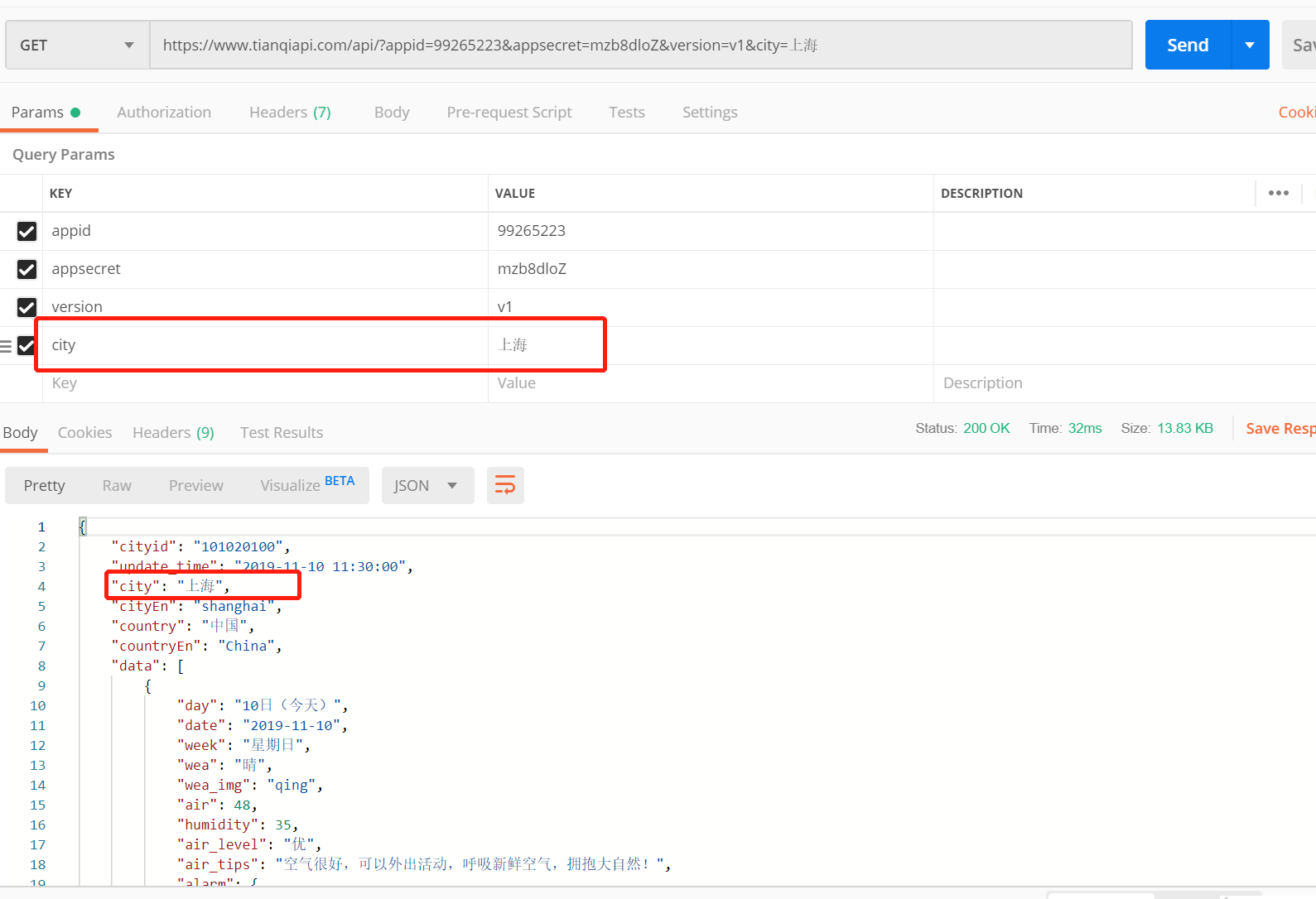The width and height of the screenshot is (1316, 899).
Task: Select the Pretty response view
Action: click(x=44, y=485)
